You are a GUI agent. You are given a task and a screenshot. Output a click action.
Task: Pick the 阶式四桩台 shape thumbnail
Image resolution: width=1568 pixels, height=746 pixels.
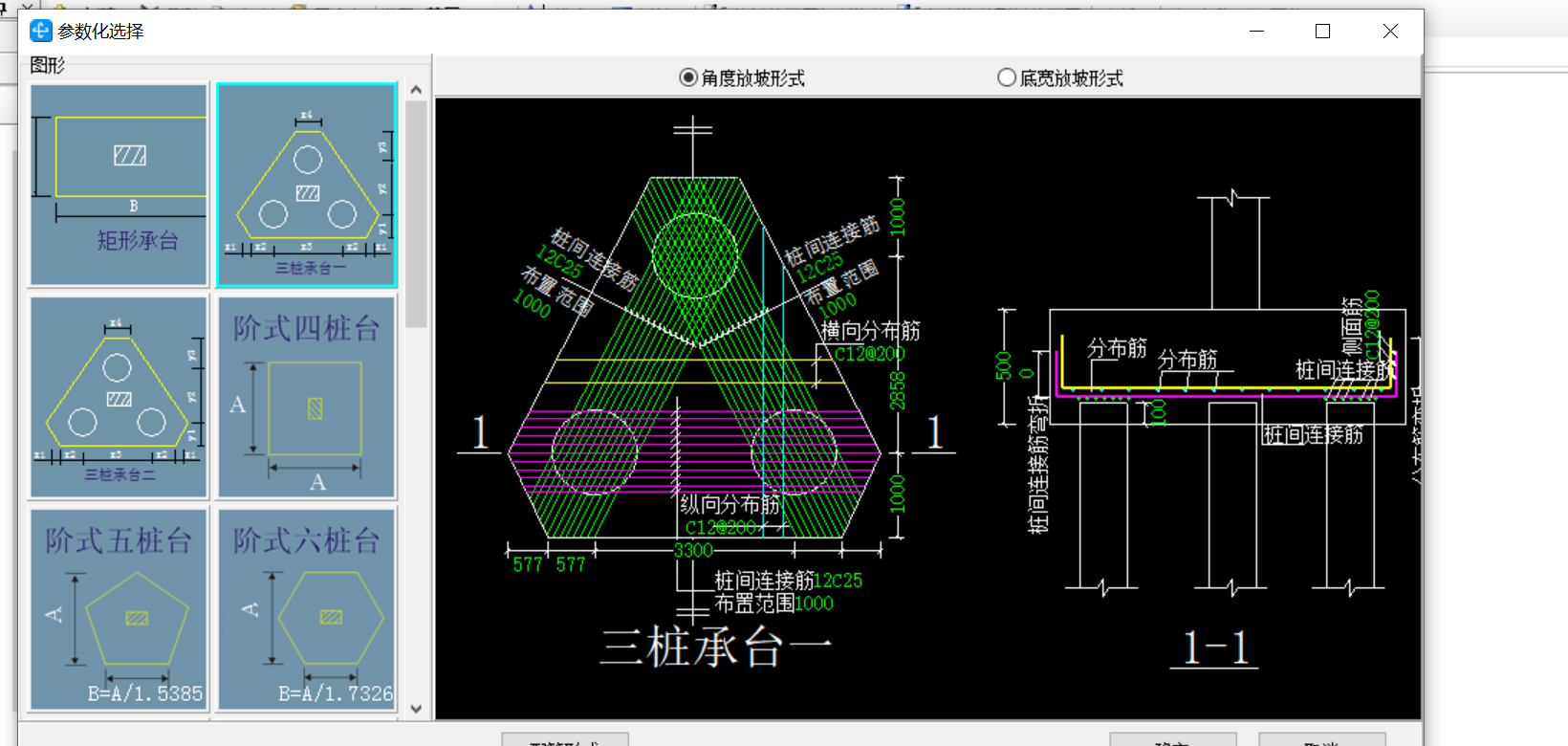pyautogui.click(x=307, y=397)
